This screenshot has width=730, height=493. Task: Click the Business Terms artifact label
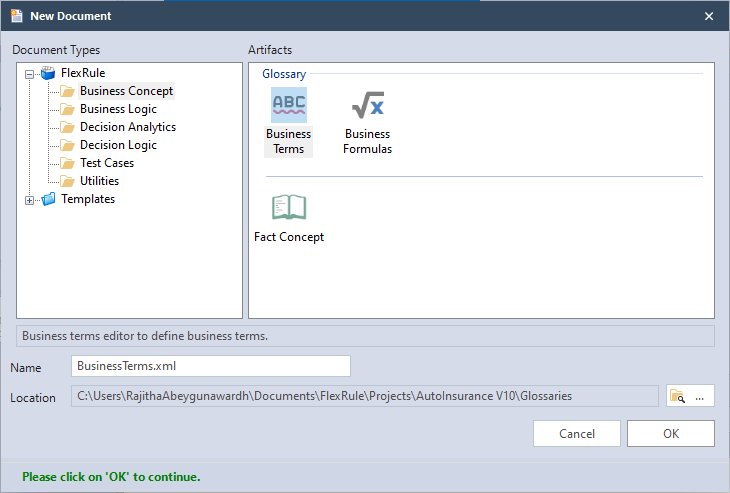288,142
